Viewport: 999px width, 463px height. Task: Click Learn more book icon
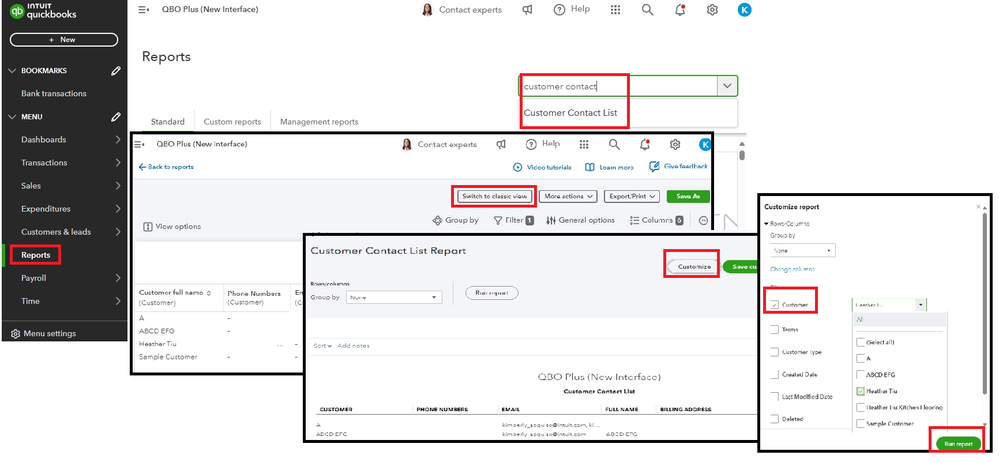tap(589, 167)
